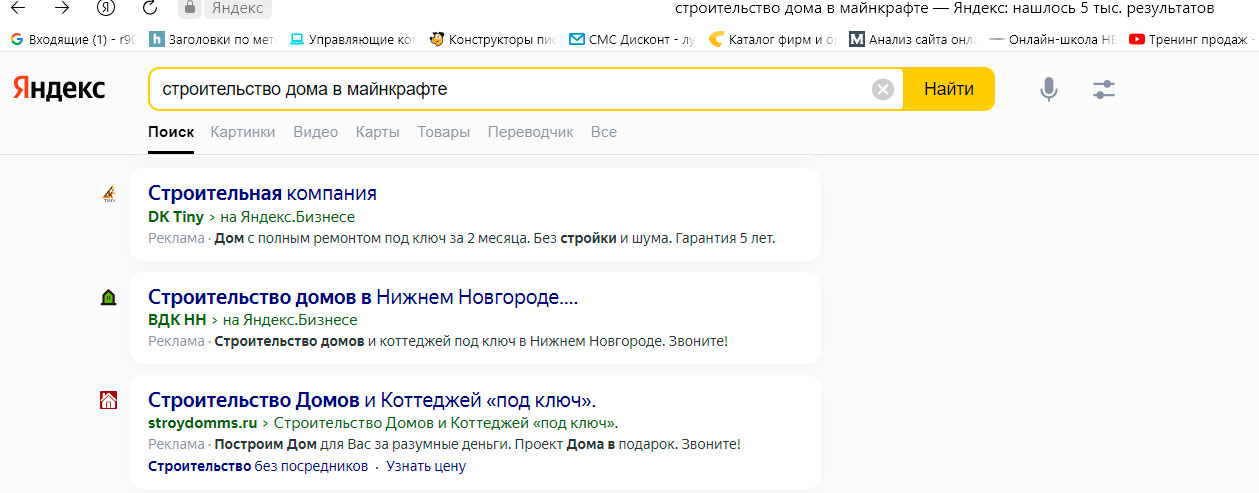The height and width of the screenshot is (493, 1259).
Task: Open Строительная компания ad result
Action: click(x=262, y=193)
